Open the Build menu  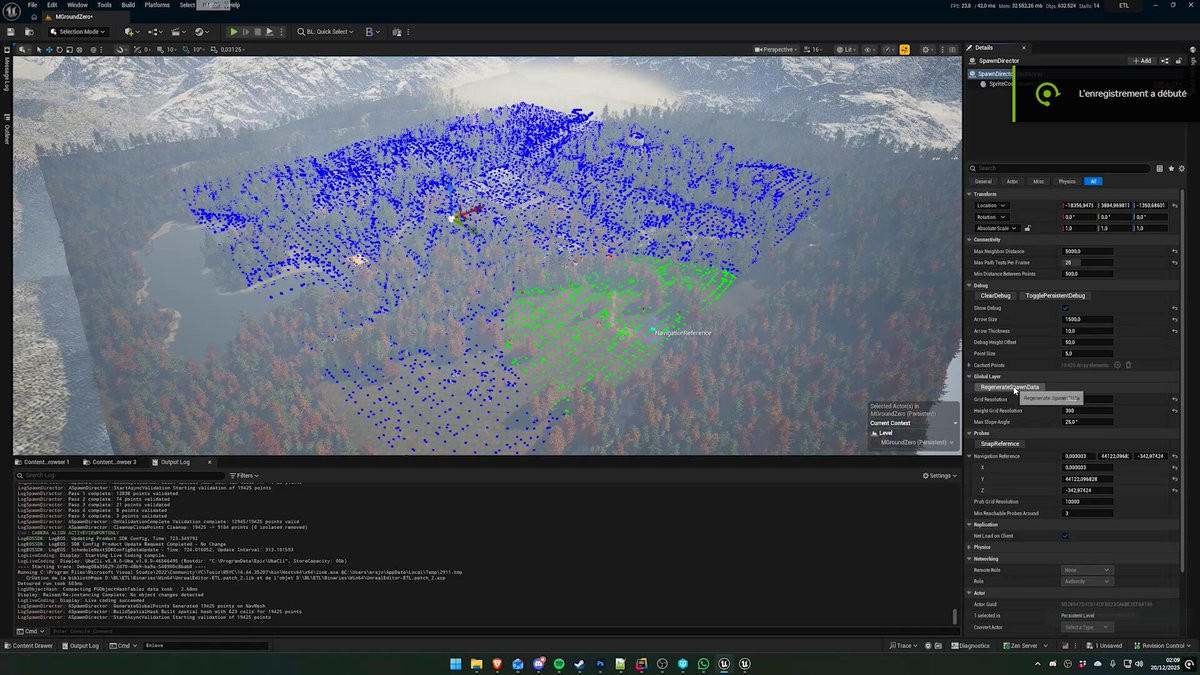pos(128,5)
